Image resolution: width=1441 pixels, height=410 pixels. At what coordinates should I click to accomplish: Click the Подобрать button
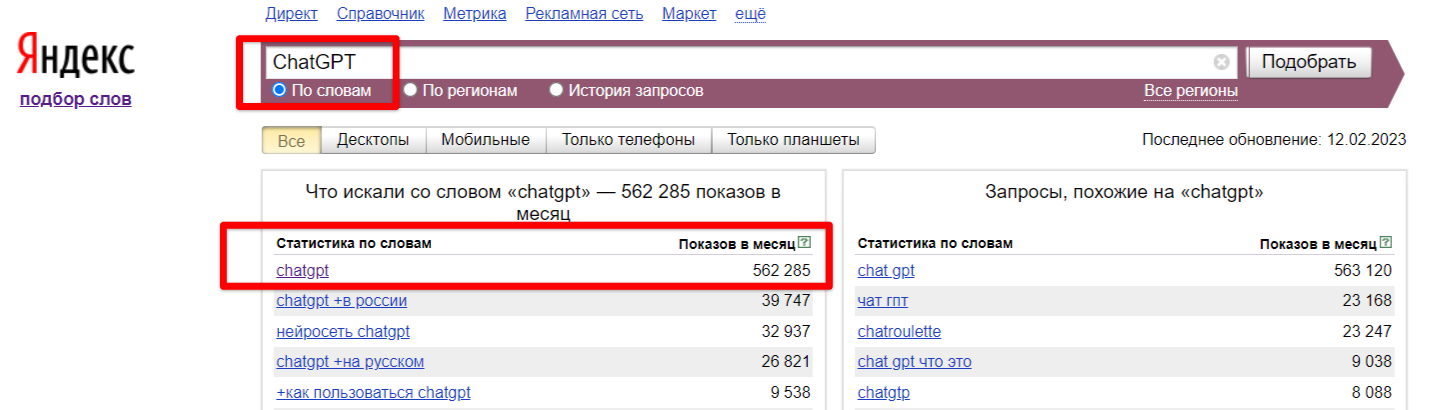click(1309, 62)
